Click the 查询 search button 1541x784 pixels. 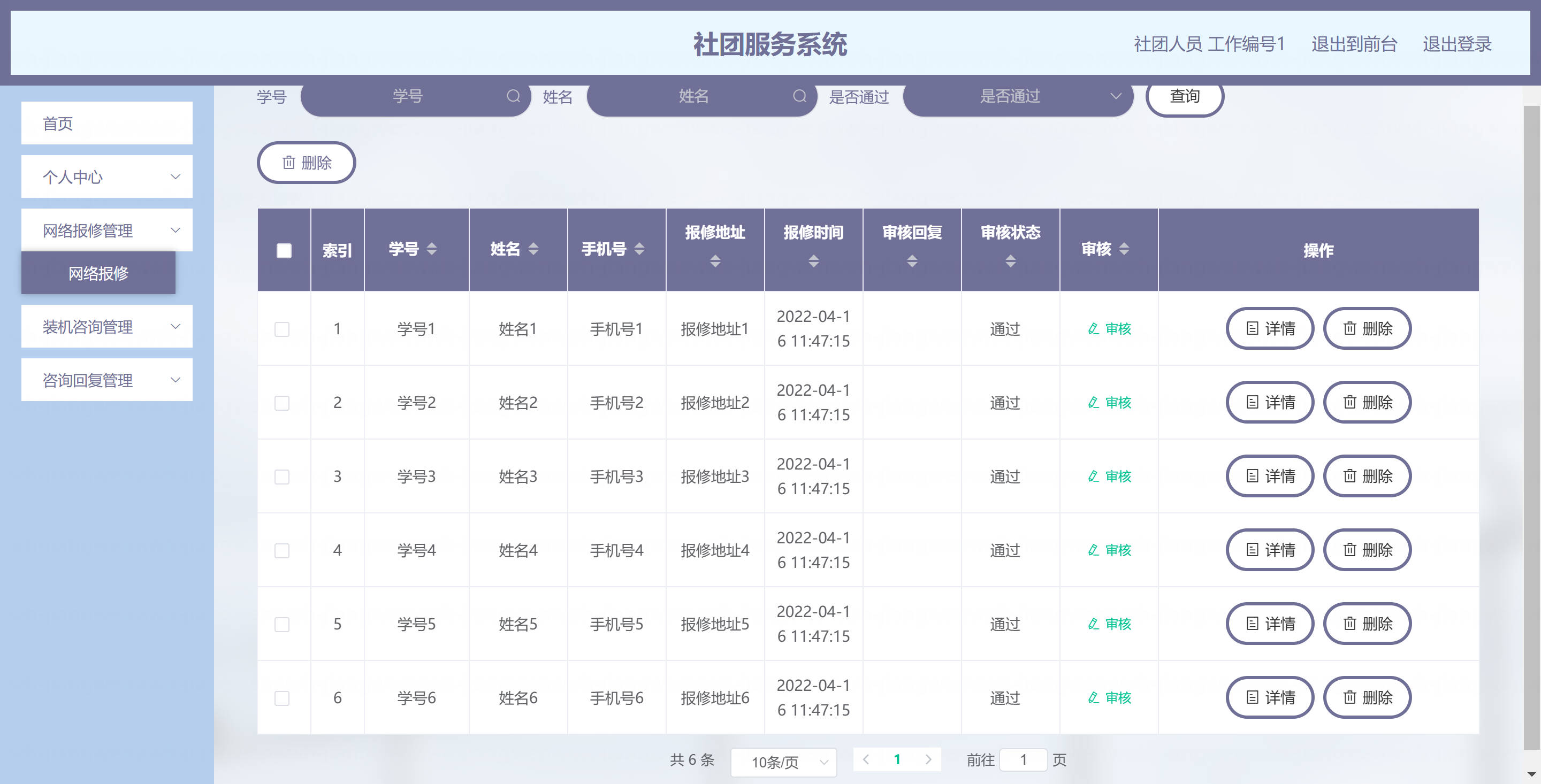(x=1185, y=96)
